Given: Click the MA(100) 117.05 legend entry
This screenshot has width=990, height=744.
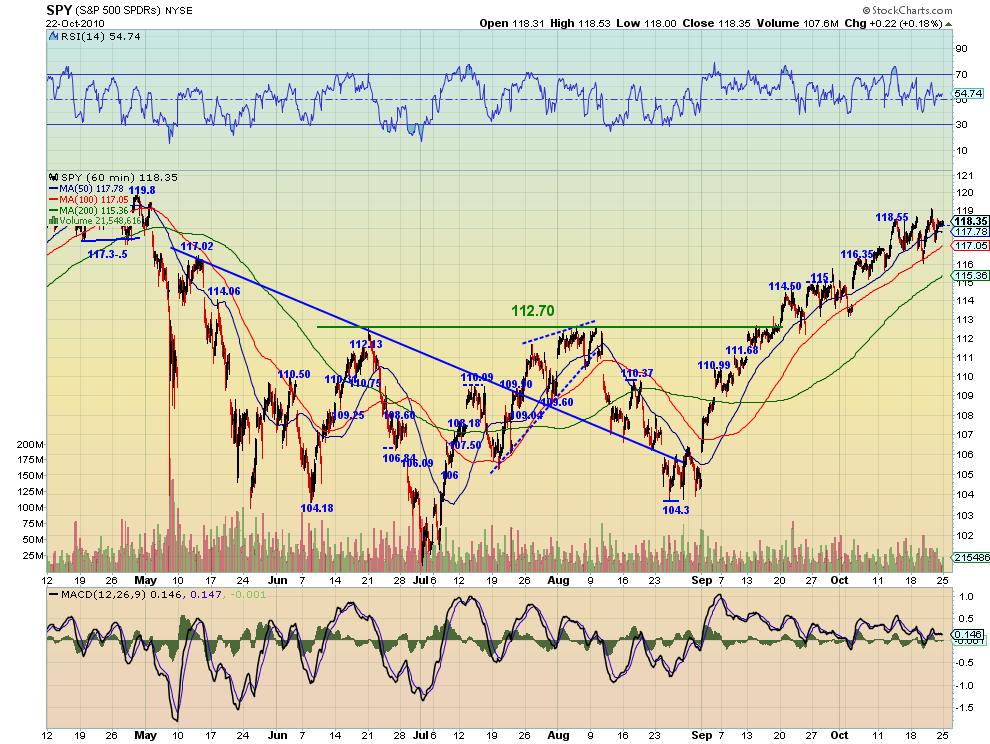Looking at the screenshot, I should click(x=88, y=199).
